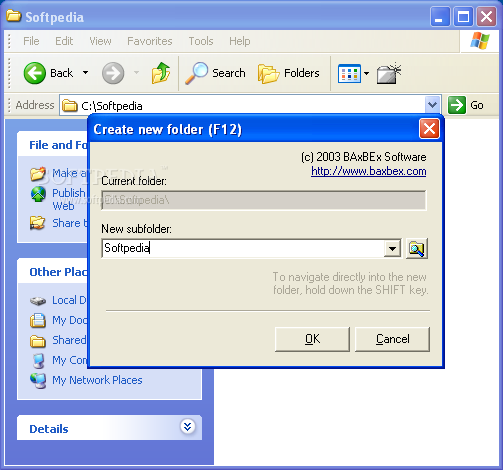503x470 pixels.
Task: Click the Views dropdown arrow
Action: click(x=366, y=73)
